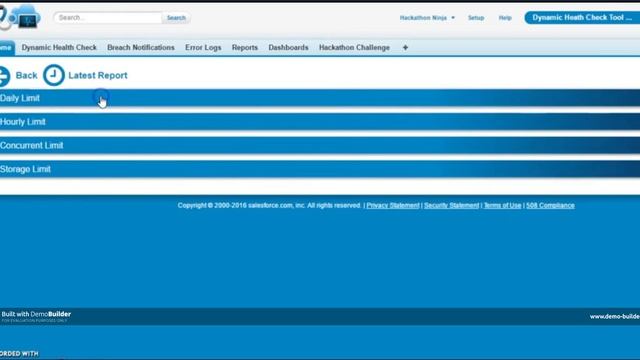This screenshot has width=640, height=360.
Task: Open the Dynamic Health Check tab
Action: tap(59, 48)
